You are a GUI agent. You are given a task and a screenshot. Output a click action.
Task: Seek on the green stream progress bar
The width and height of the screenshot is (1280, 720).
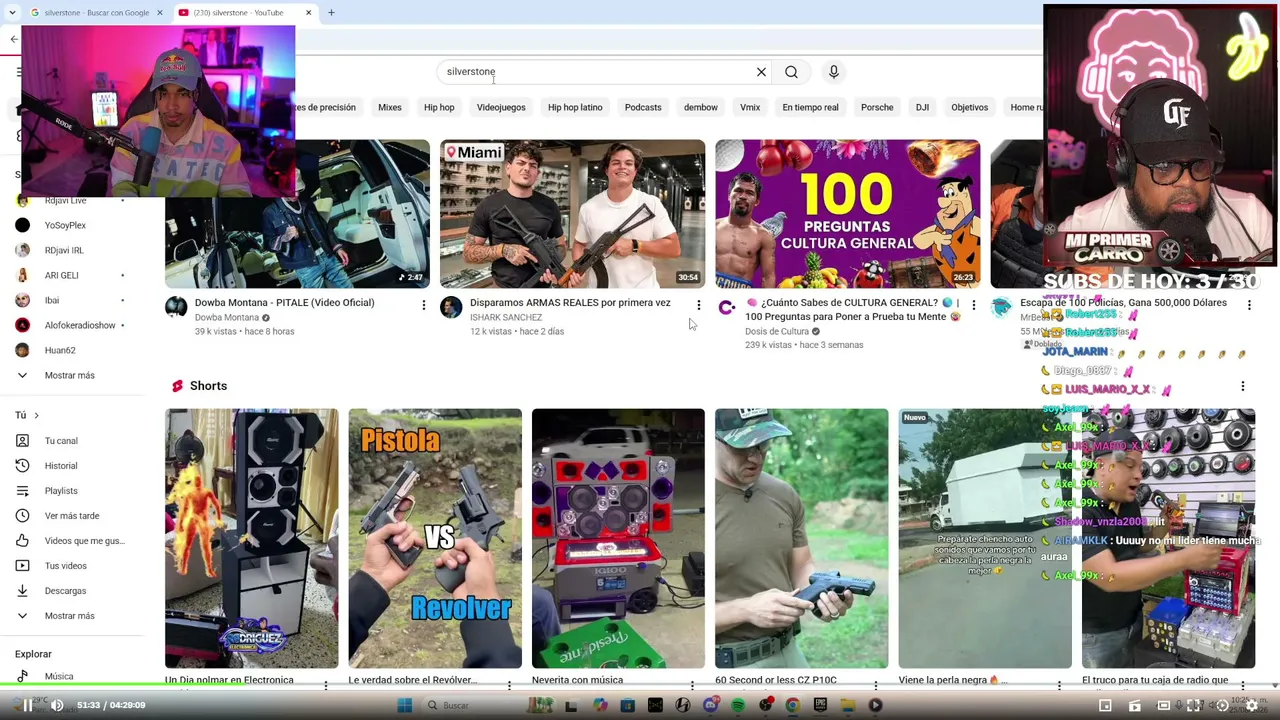640,685
